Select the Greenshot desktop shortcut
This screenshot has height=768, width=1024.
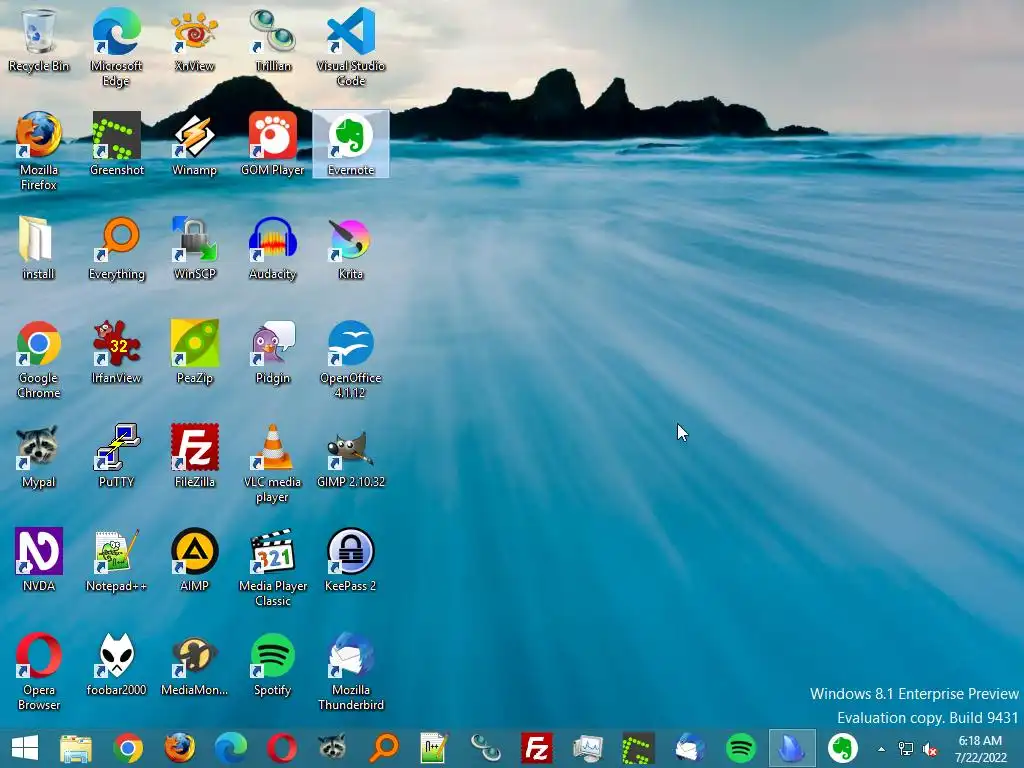[x=116, y=144]
